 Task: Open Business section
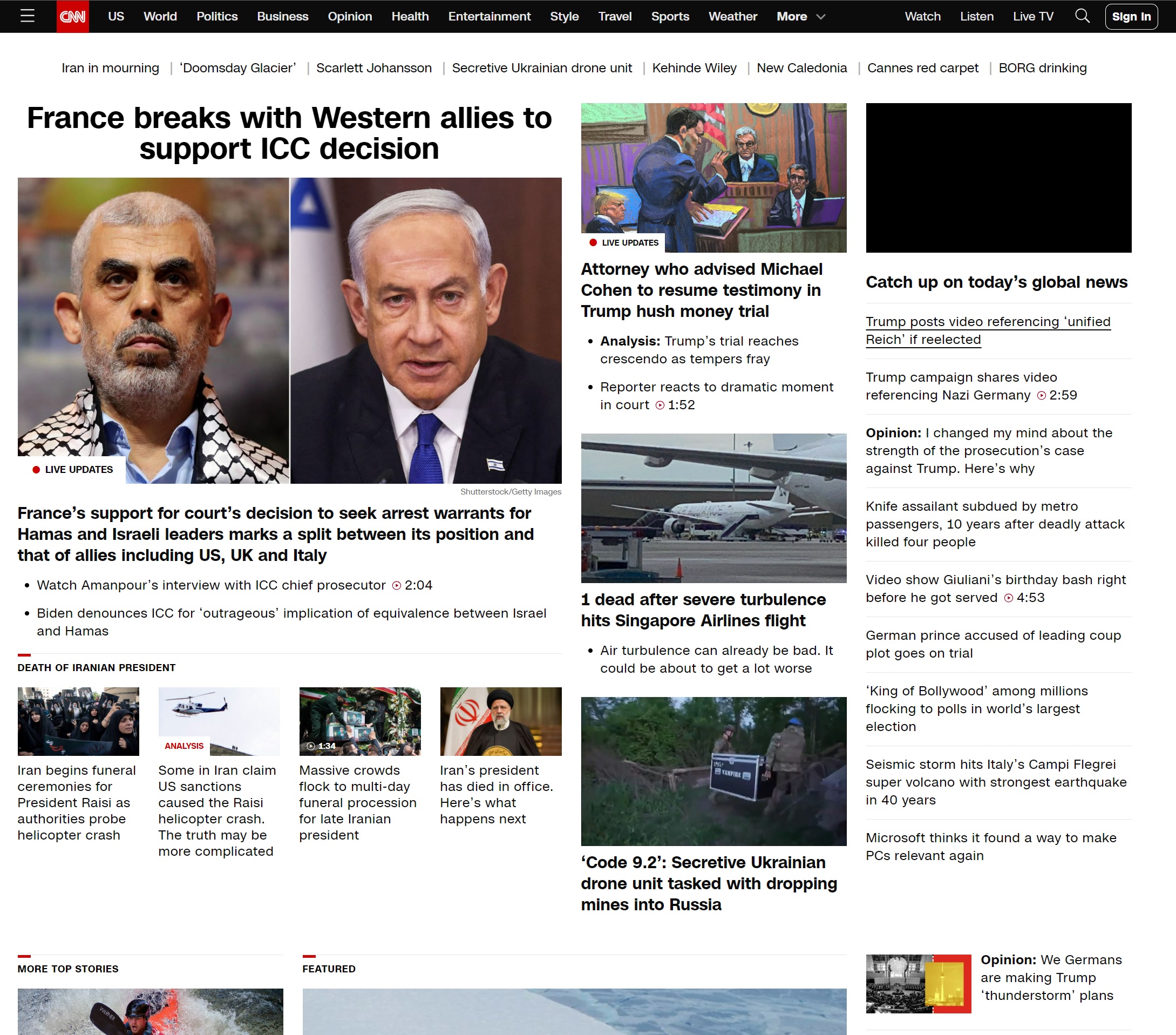282,16
